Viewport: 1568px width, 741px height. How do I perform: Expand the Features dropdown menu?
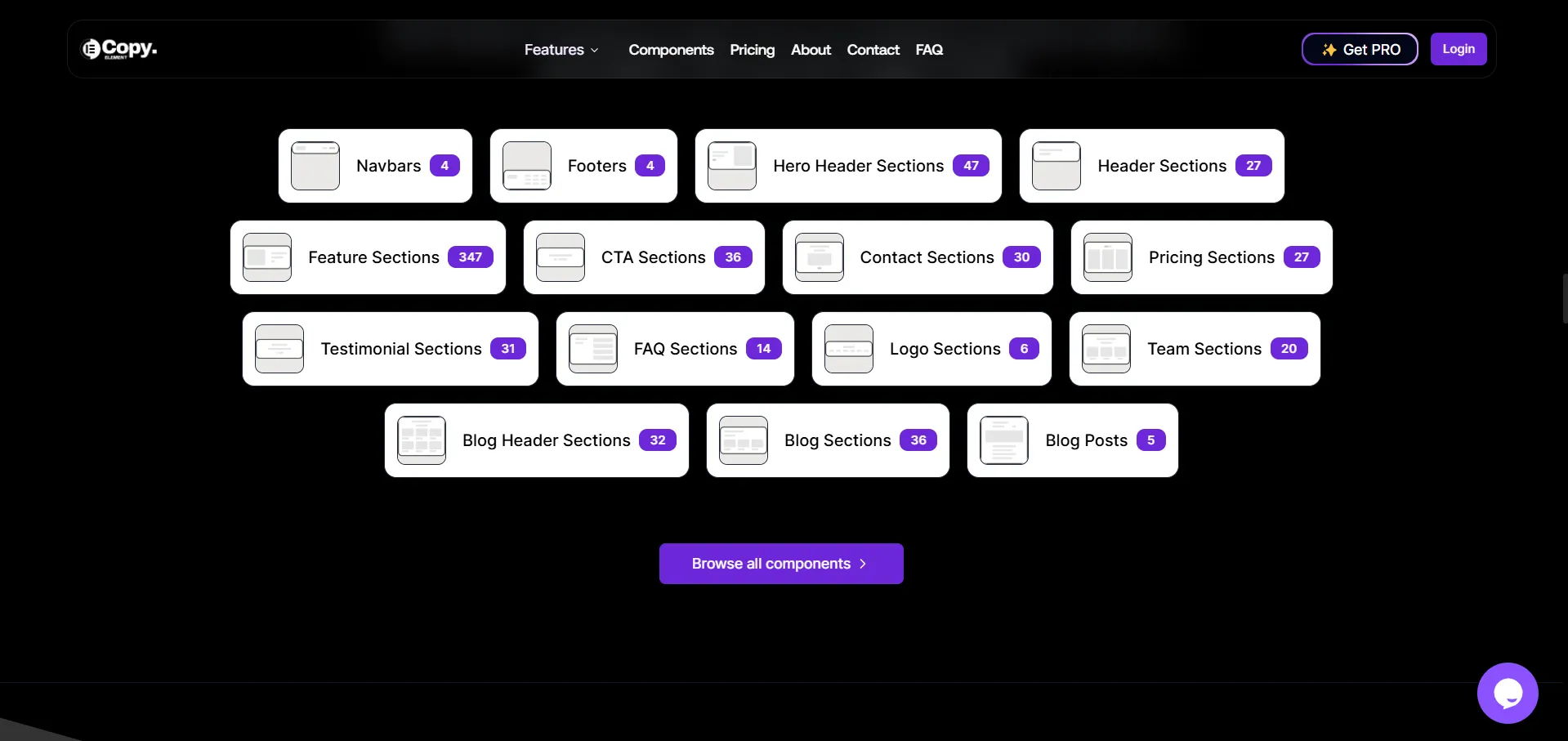[x=561, y=50]
